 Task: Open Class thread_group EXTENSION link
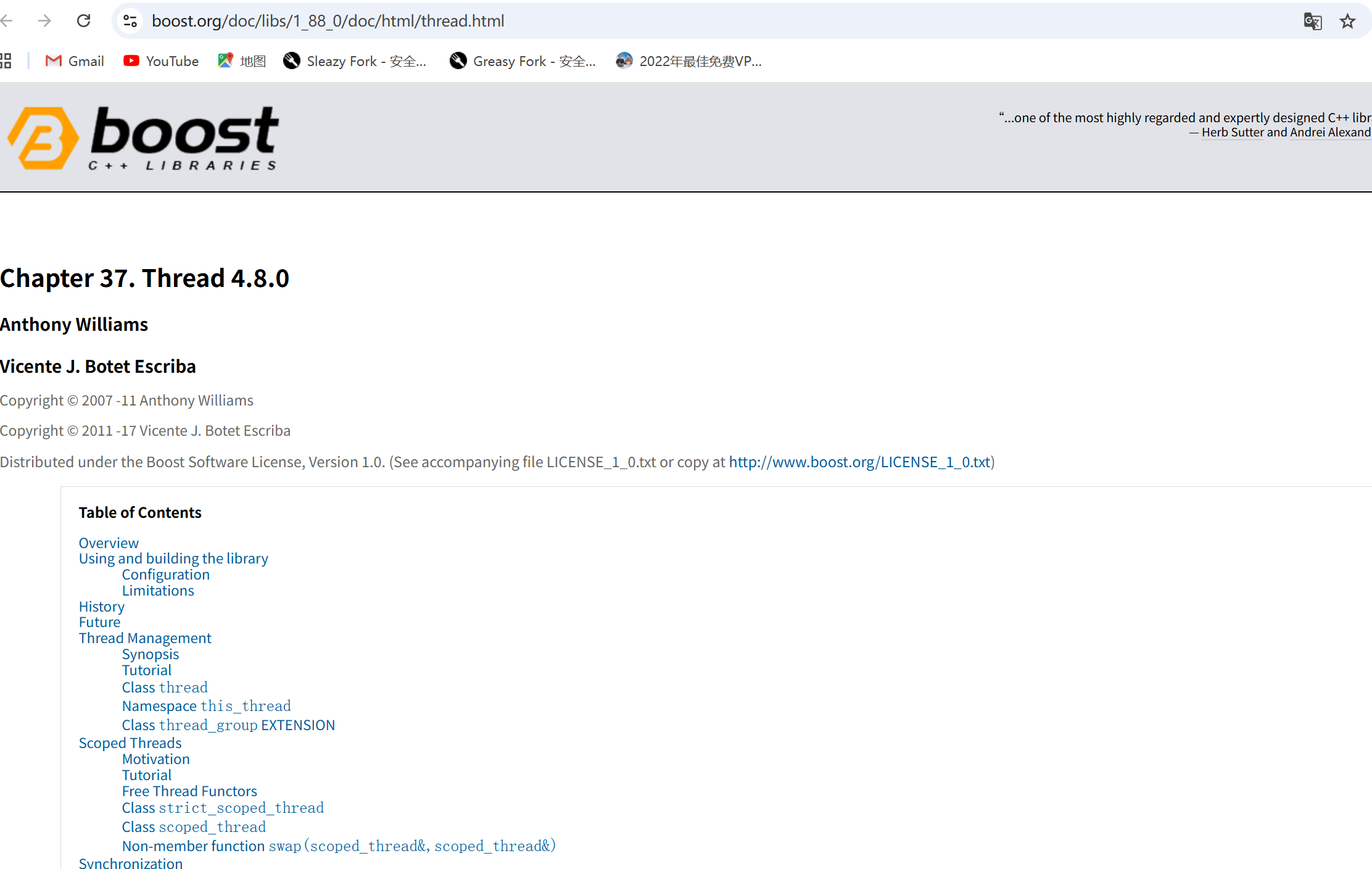pos(228,725)
